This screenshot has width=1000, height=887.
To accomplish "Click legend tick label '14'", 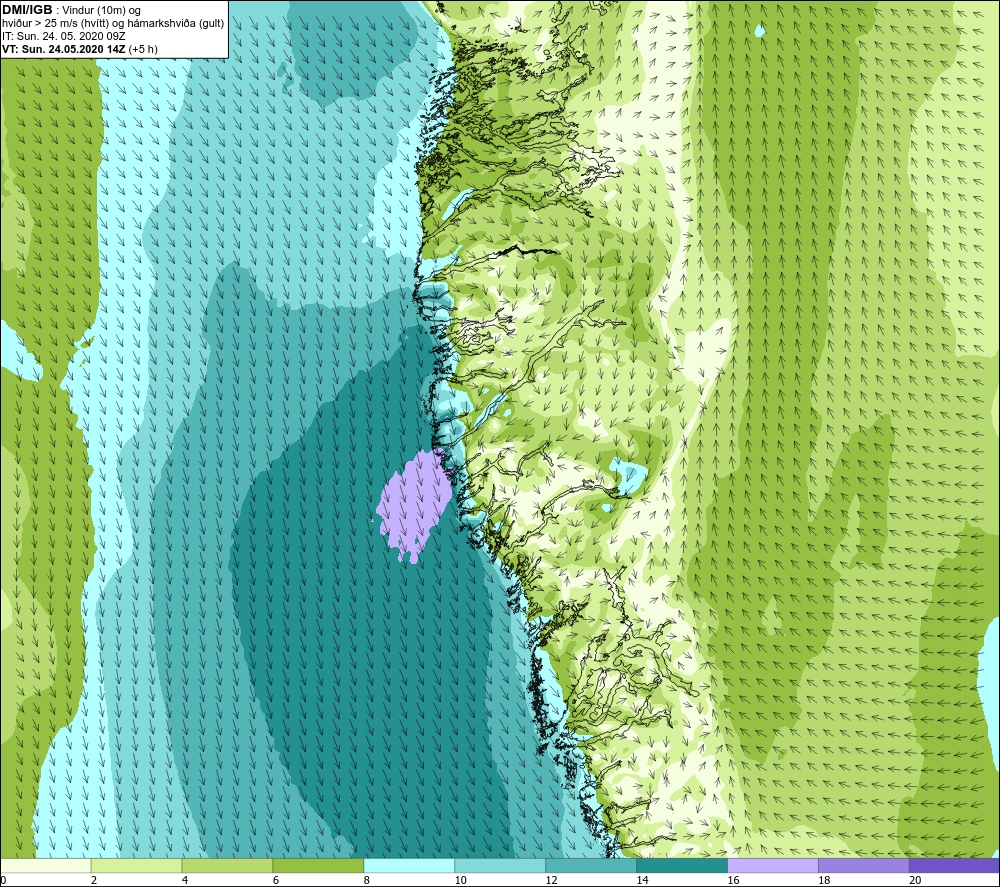I will pos(642,881).
